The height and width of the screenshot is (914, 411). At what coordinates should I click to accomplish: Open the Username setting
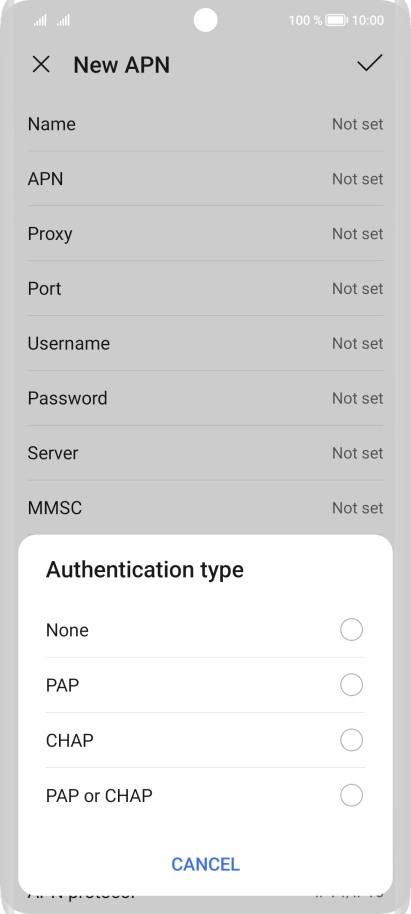(205, 343)
